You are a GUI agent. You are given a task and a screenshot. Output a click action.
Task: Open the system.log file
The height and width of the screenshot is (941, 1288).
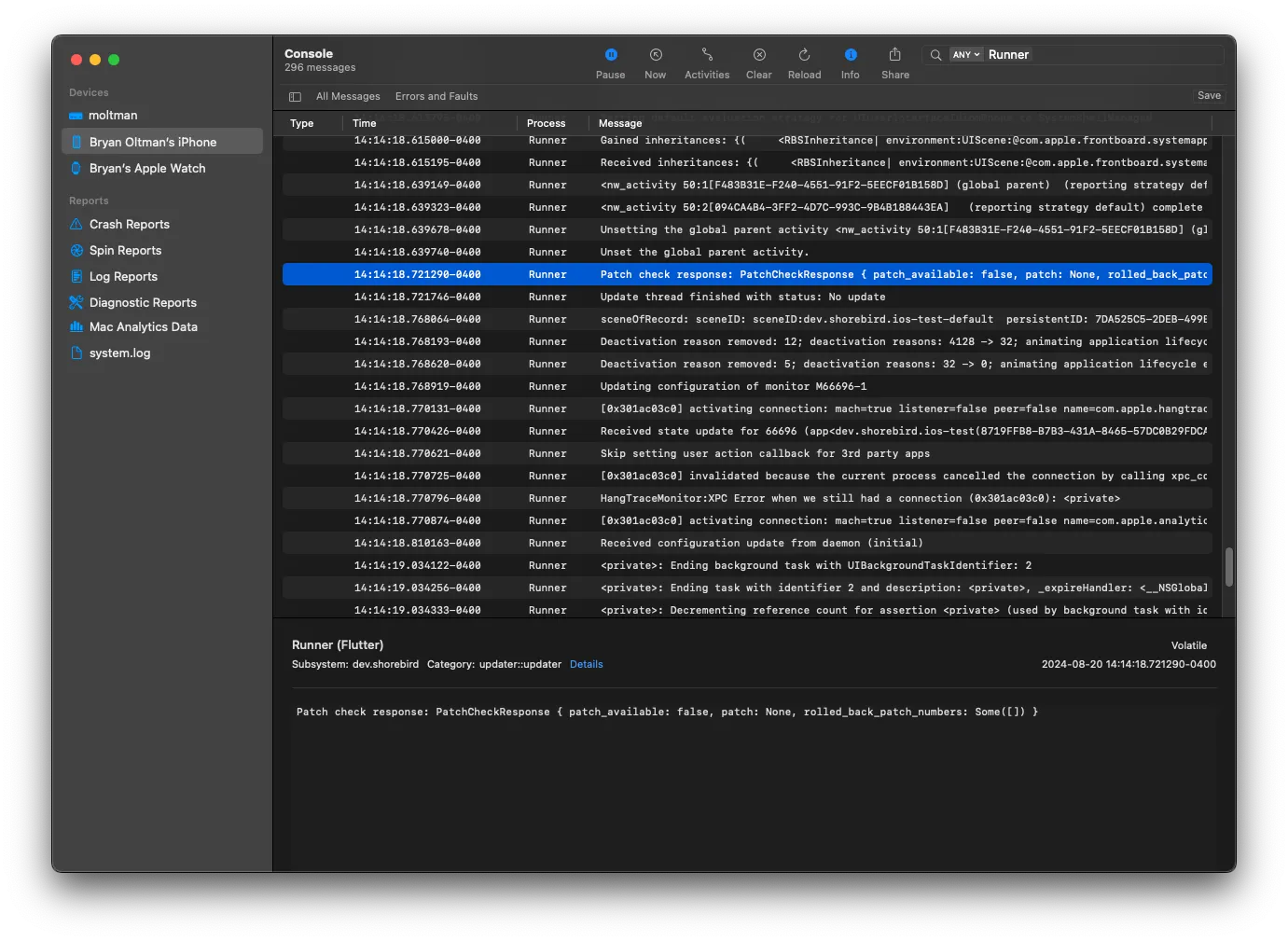click(162, 353)
